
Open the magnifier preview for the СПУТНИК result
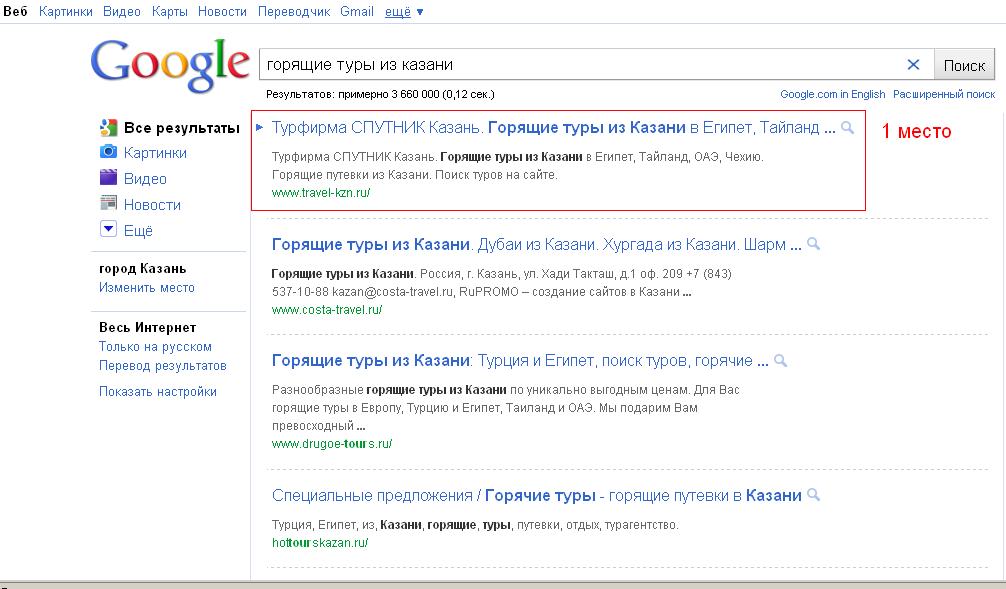pyautogui.click(x=846, y=130)
